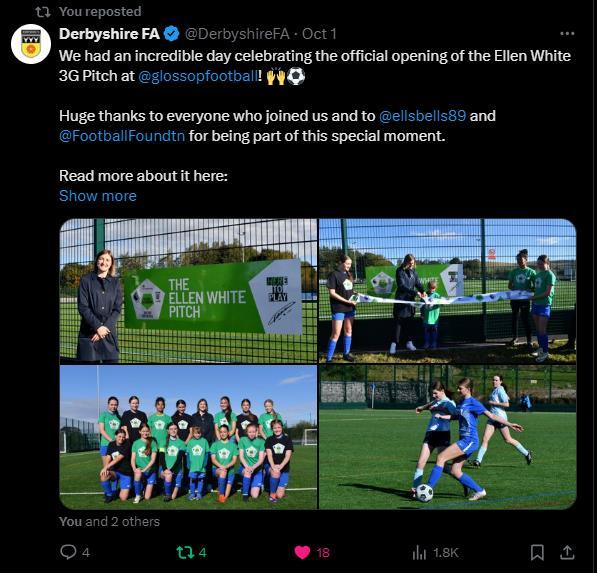Open the three-dot more options menu
Viewport: 597px width, 573px height.
[567, 34]
